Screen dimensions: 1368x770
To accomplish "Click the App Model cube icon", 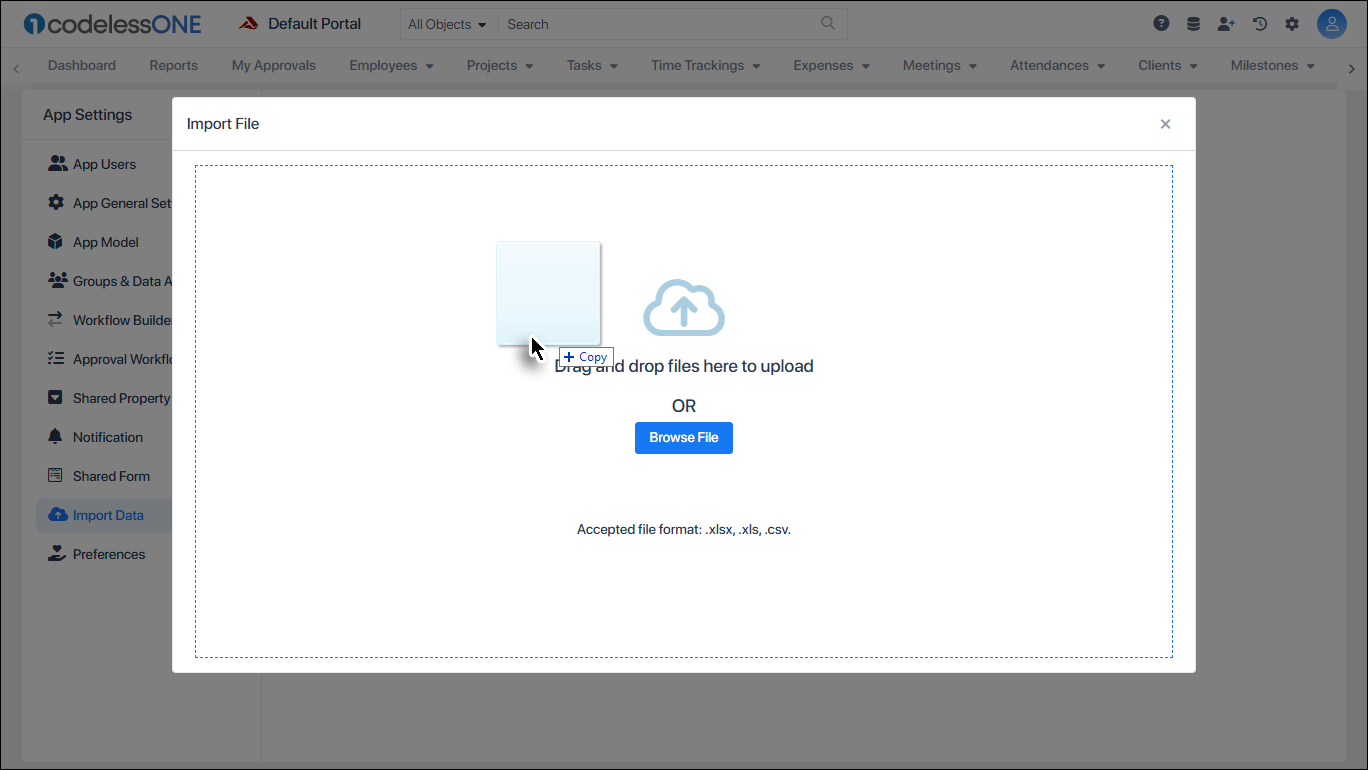I will point(56,242).
